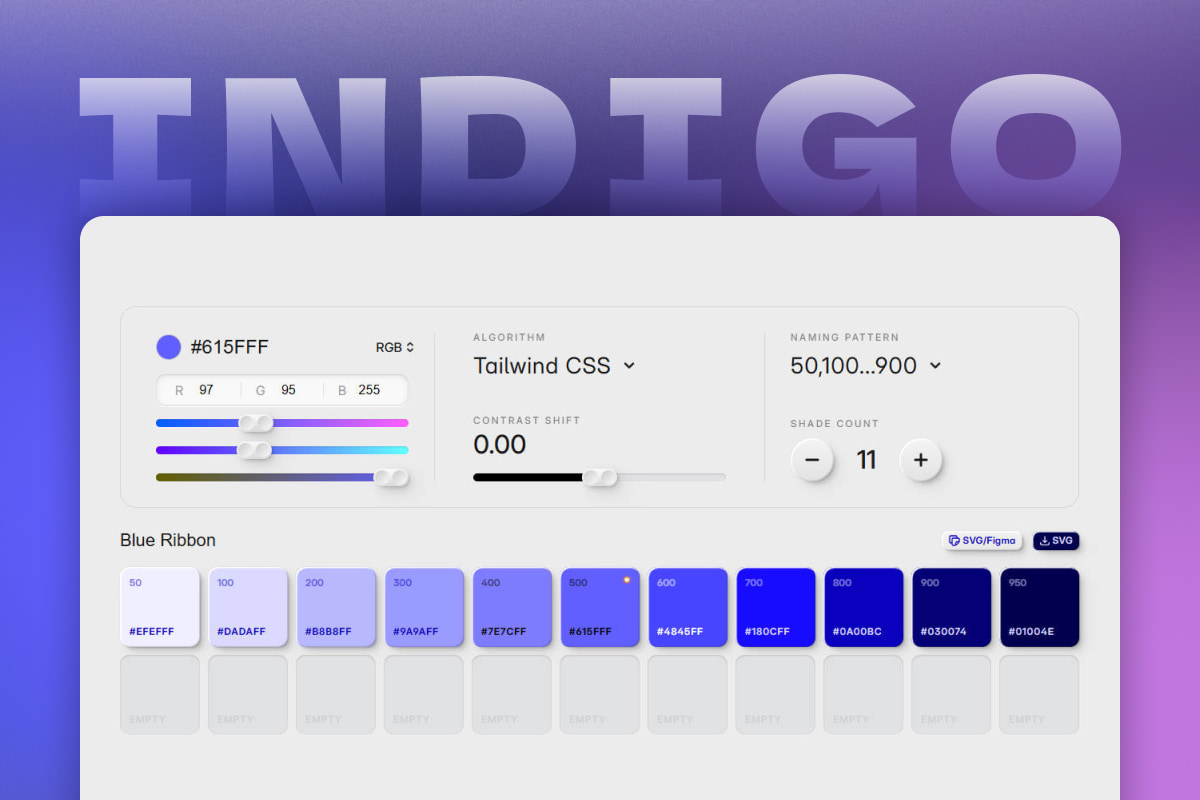Select the 800 shade swatch #0A00BC
This screenshot has width=1200, height=800.
coord(864,607)
